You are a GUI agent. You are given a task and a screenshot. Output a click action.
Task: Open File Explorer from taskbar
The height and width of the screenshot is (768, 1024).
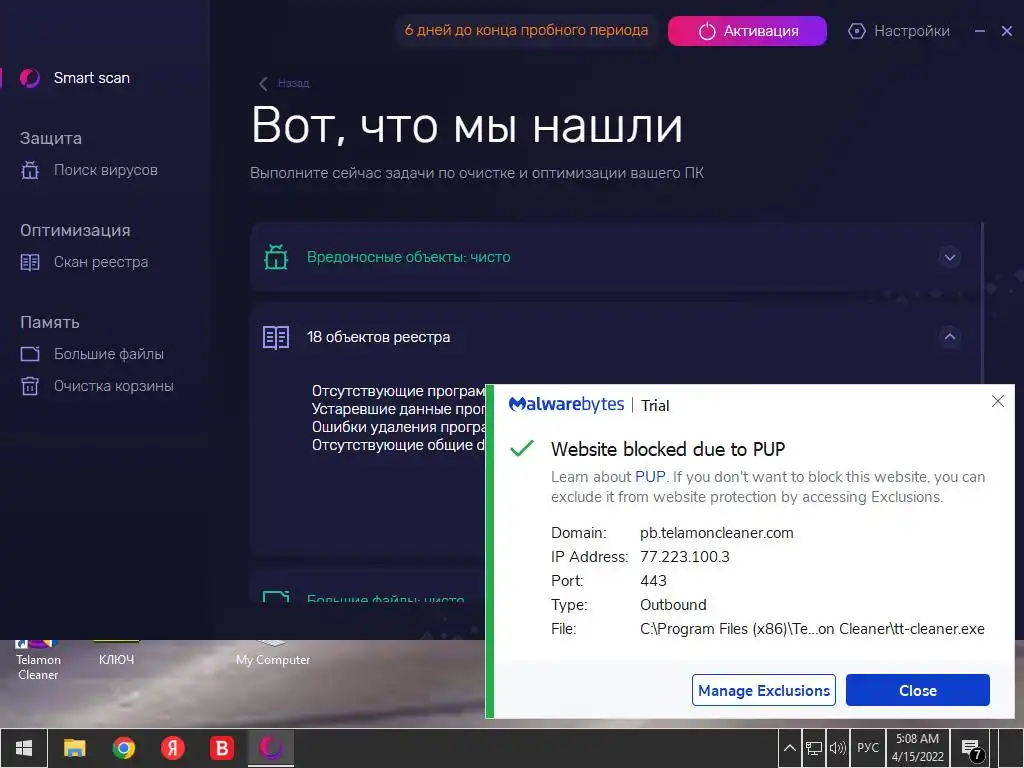pyautogui.click(x=74, y=748)
